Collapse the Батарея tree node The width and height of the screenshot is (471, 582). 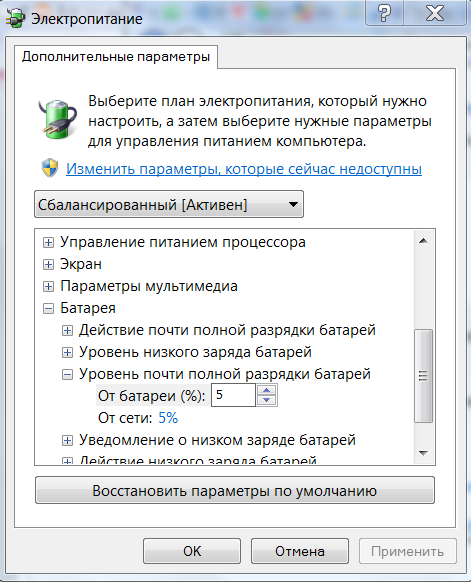tap(48, 308)
